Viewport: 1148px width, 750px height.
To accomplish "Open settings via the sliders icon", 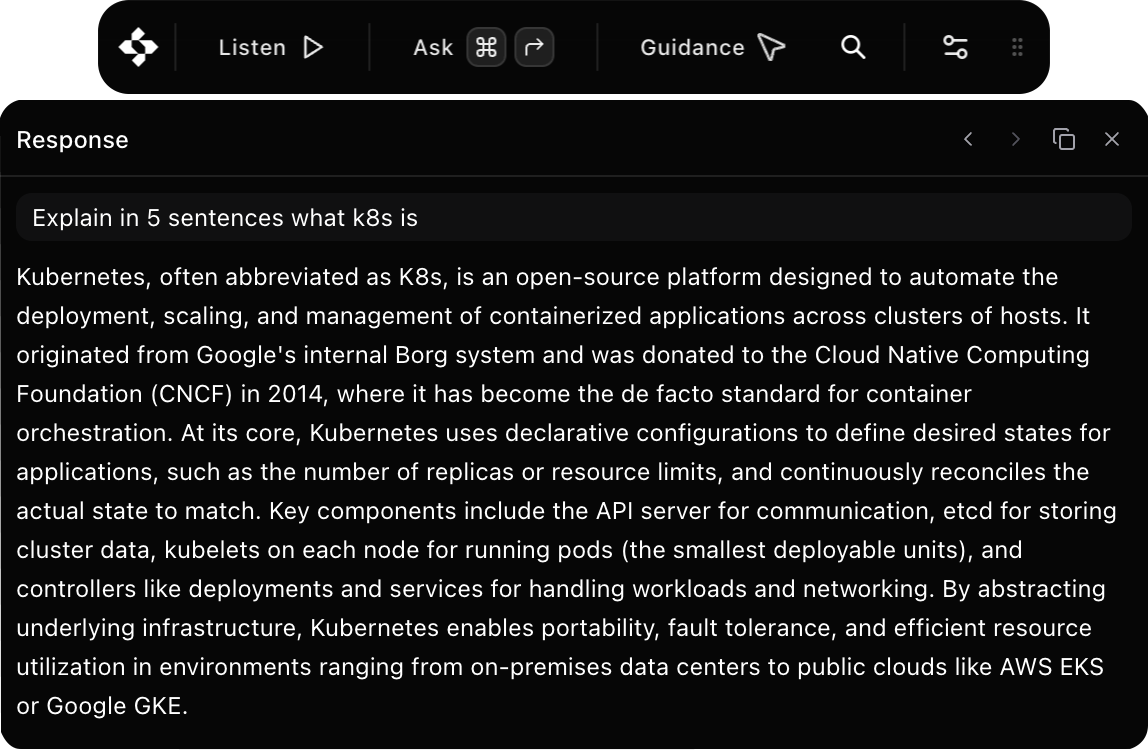I will (955, 47).
